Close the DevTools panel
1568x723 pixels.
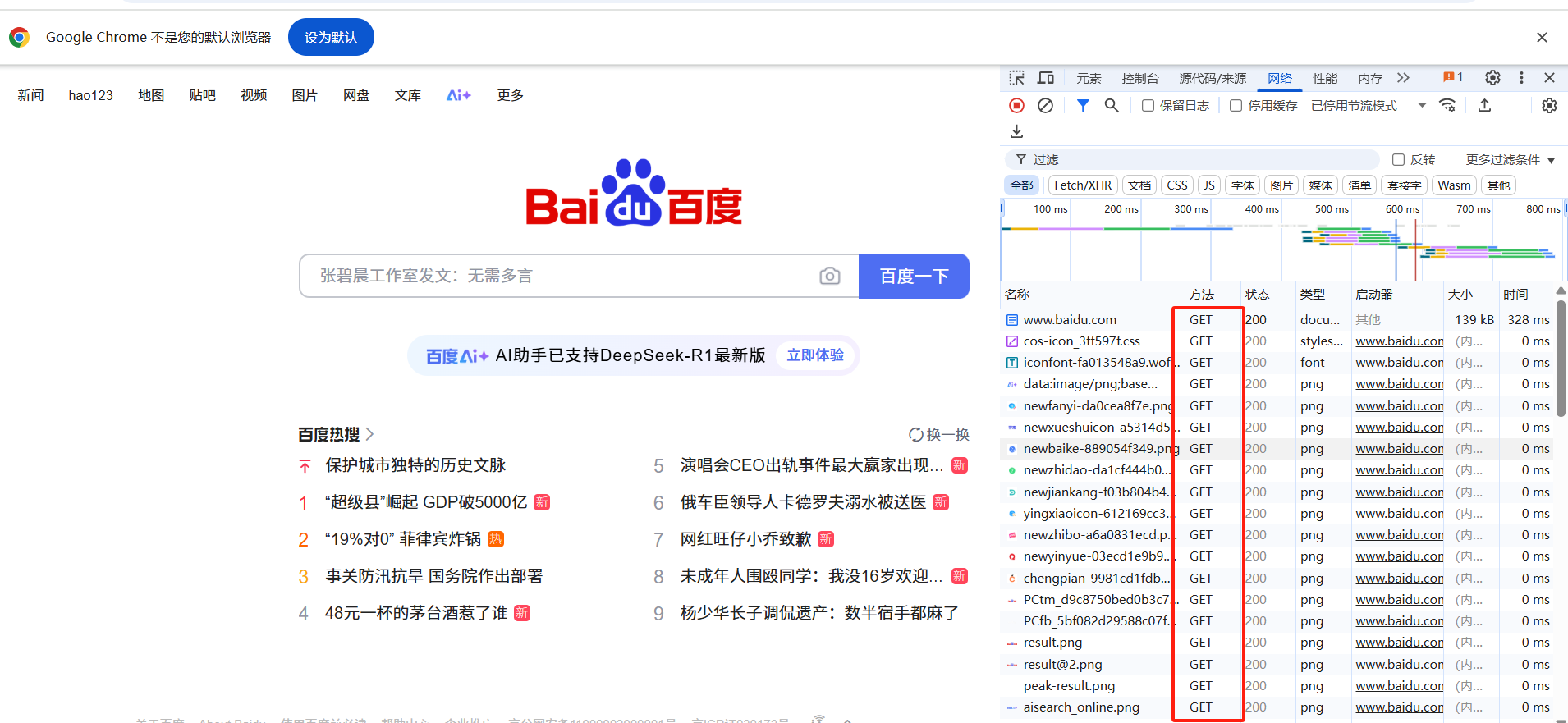[x=1549, y=77]
